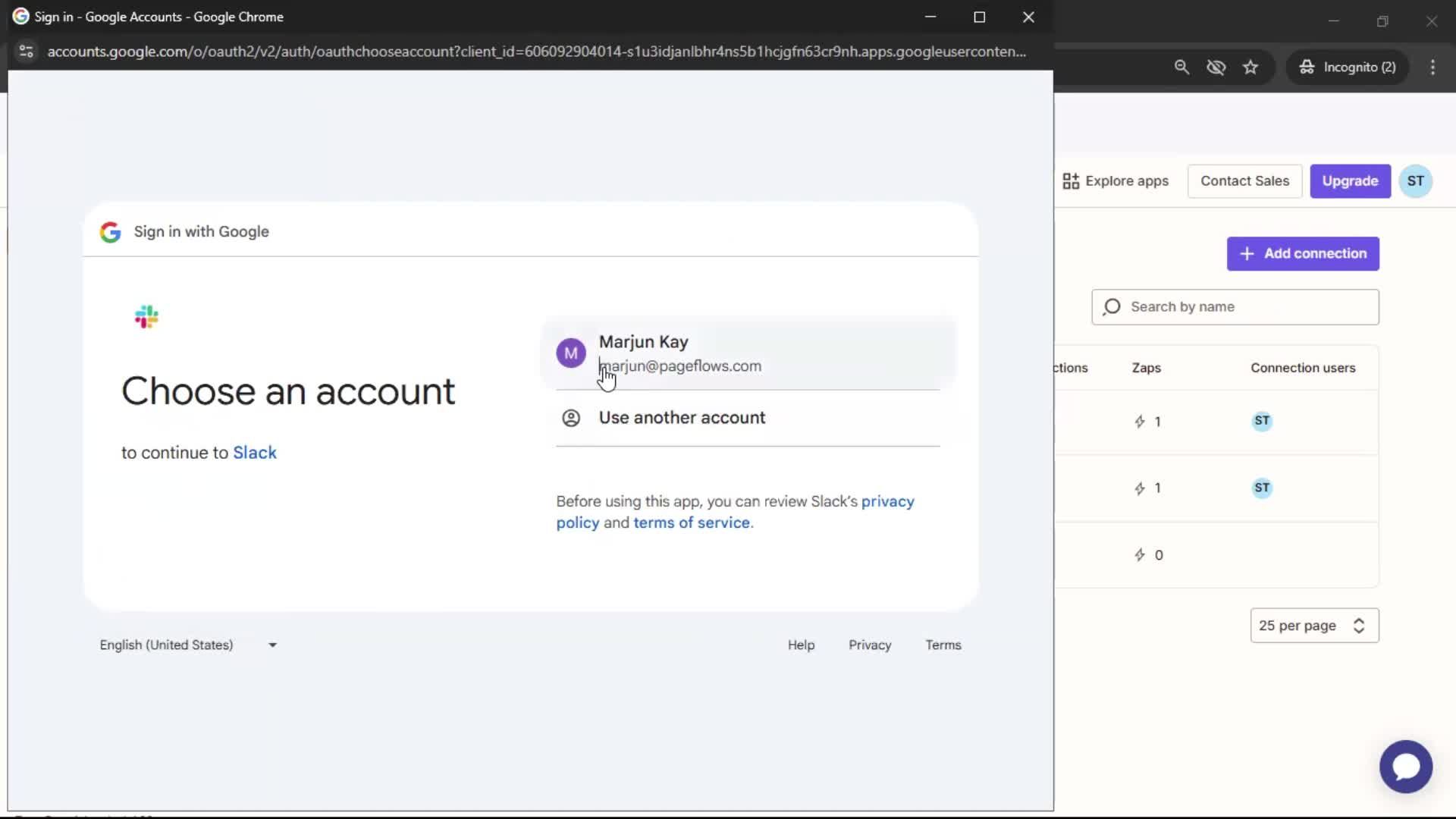Restore the background Chrome window
This screenshot has height=819, width=1456.
point(1382,21)
